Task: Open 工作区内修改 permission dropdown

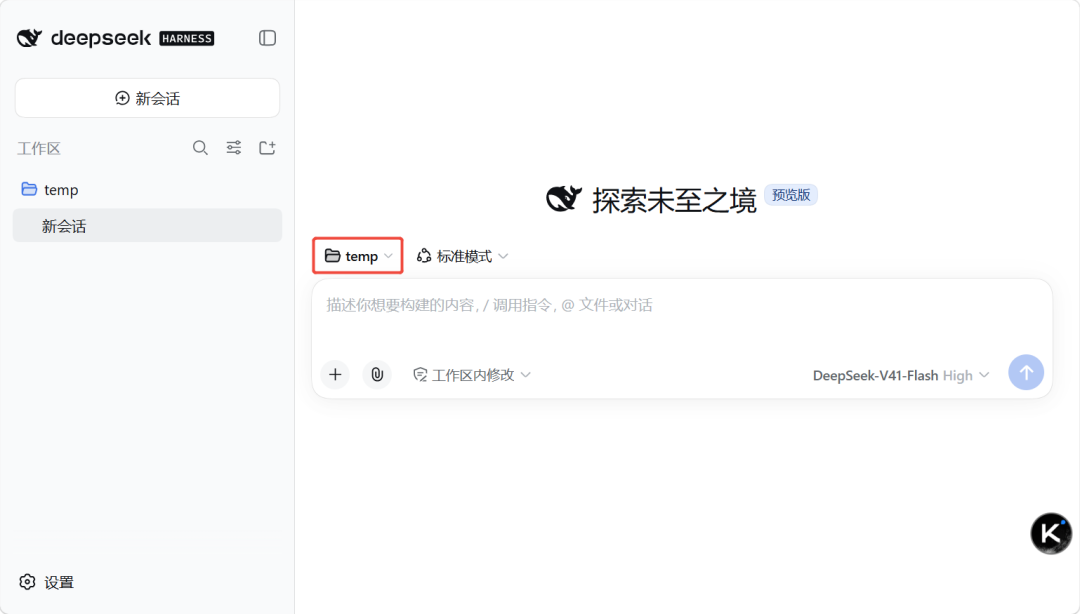Action: coord(472,375)
